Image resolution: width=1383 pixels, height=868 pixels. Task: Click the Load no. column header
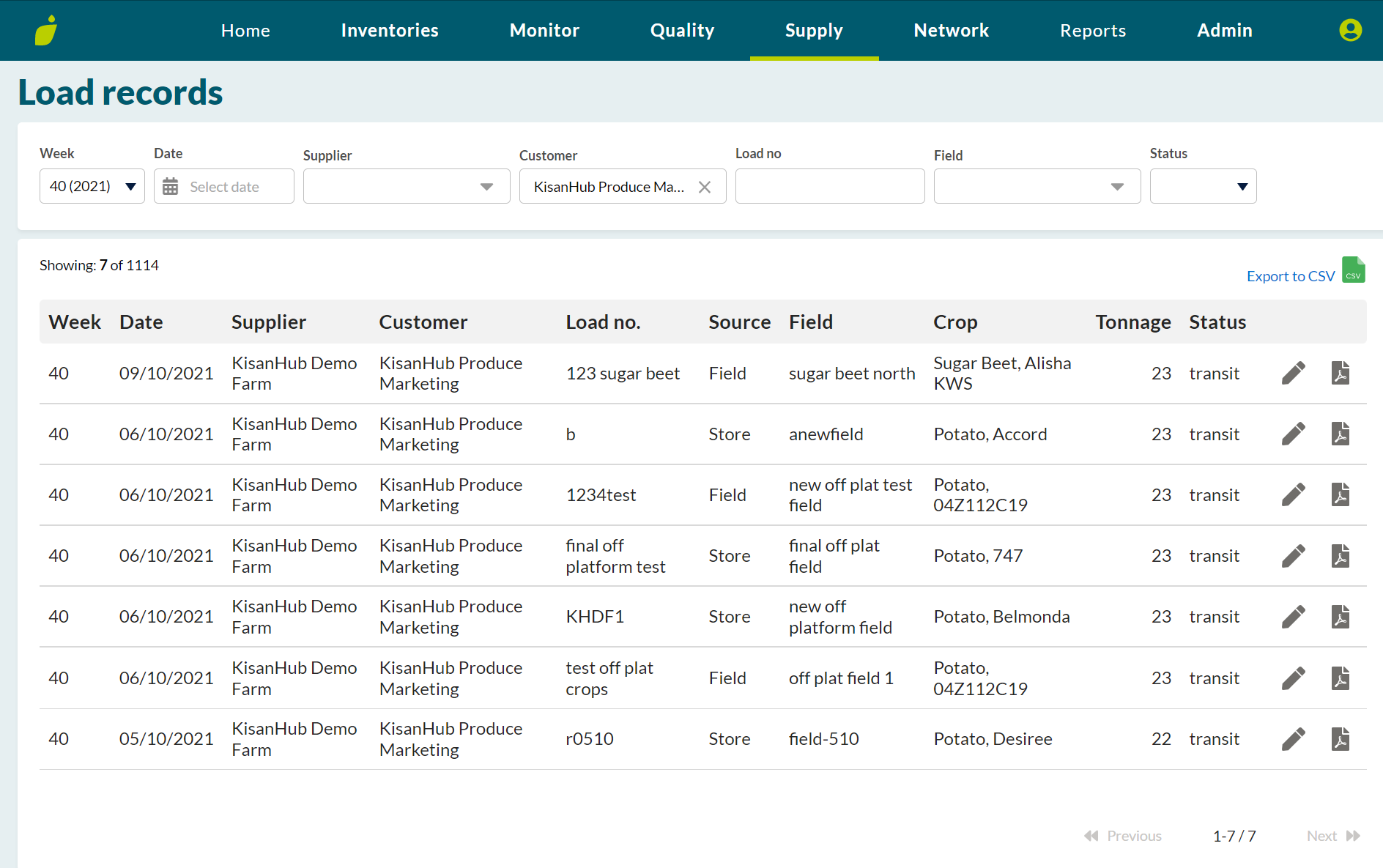[x=603, y=322]
